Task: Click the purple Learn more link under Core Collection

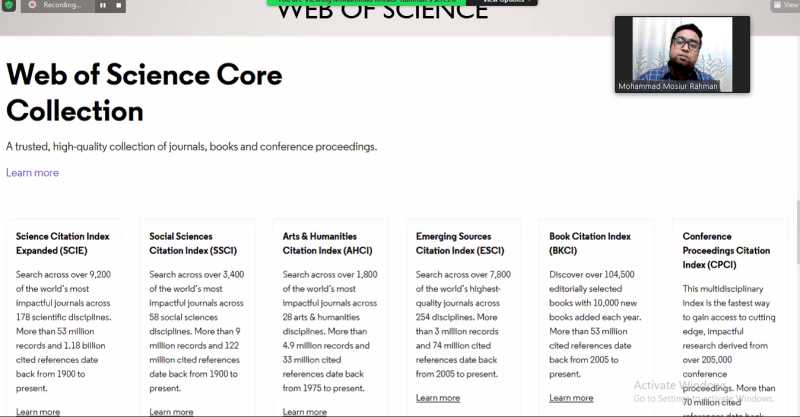Action: (32, 173)
